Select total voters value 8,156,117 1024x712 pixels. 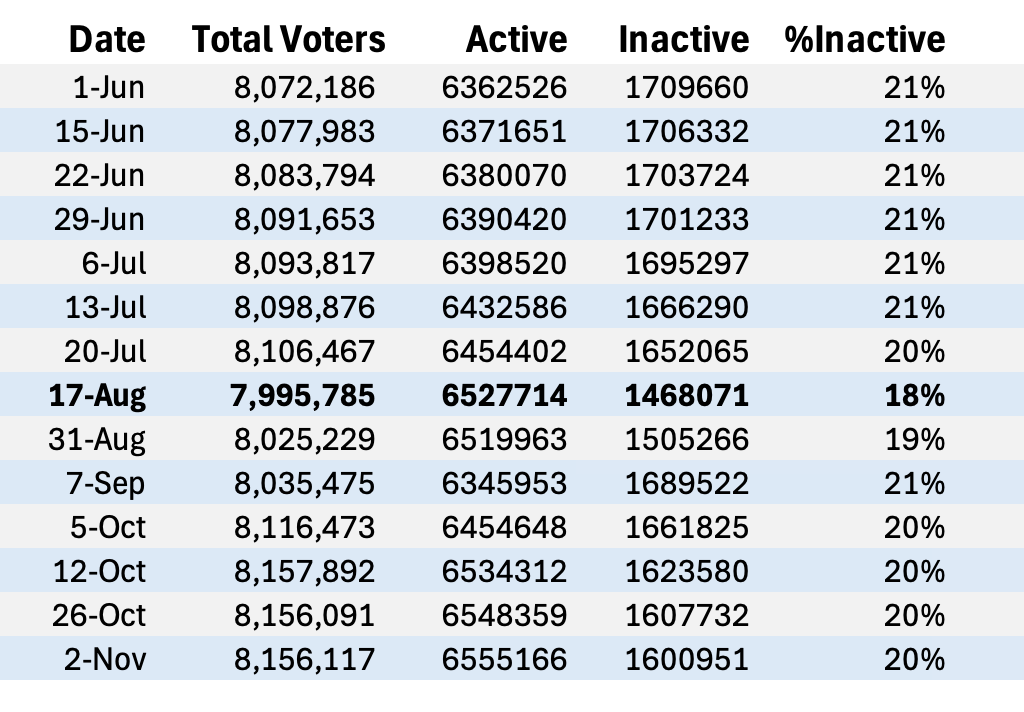click(x=304, y=660)
